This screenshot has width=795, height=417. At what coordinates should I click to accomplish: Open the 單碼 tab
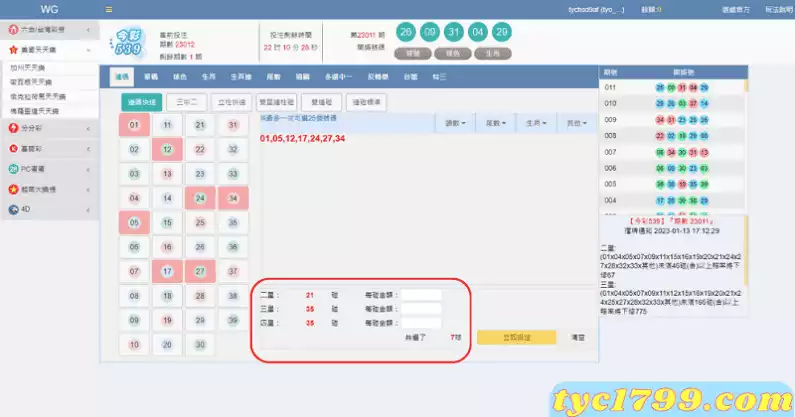coord(151,77)
